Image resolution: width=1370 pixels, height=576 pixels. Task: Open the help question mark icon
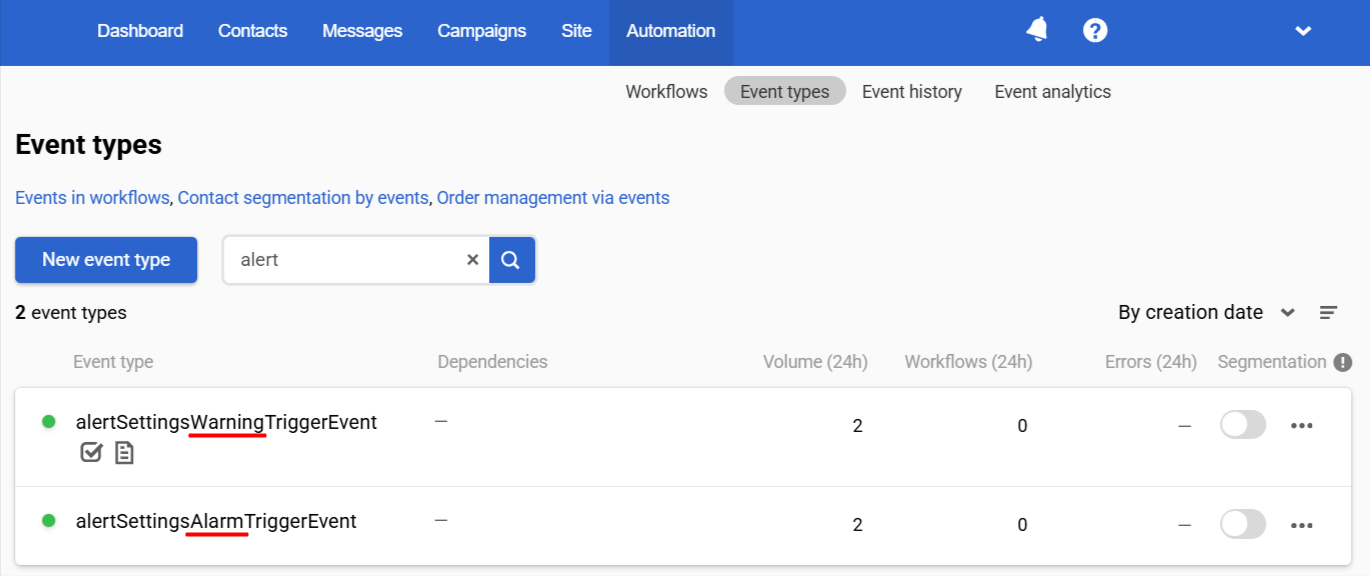pyautogui.click(x=1095, y=30)
